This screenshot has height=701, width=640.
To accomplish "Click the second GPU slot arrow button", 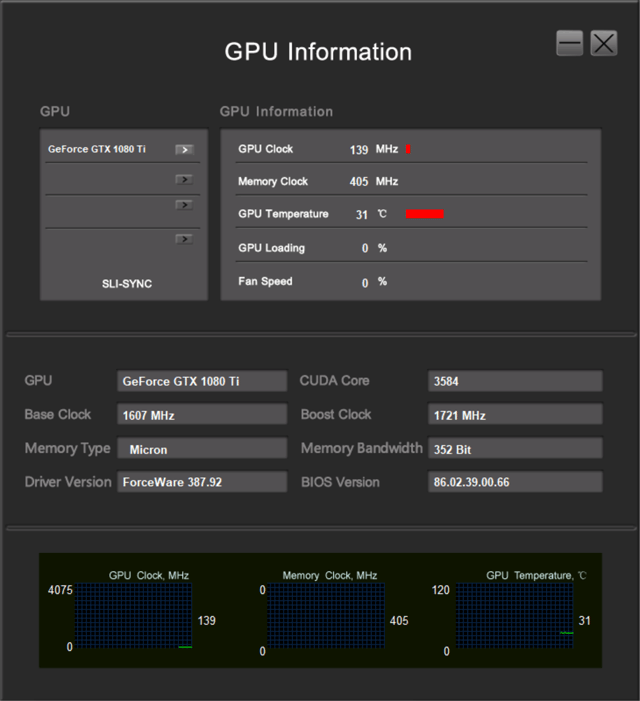I will click(x=184, y=179).
